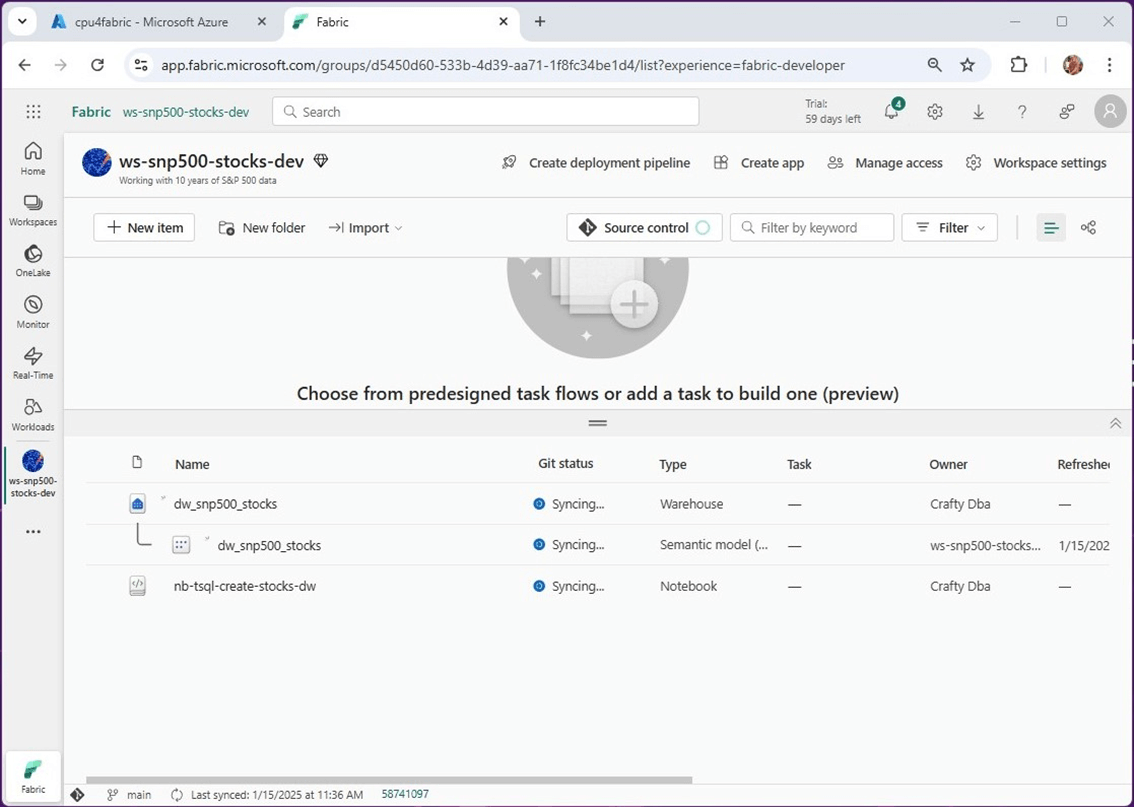Click the New item button
The height and width of the screenshot is (807, 1134).
point(145,228)
